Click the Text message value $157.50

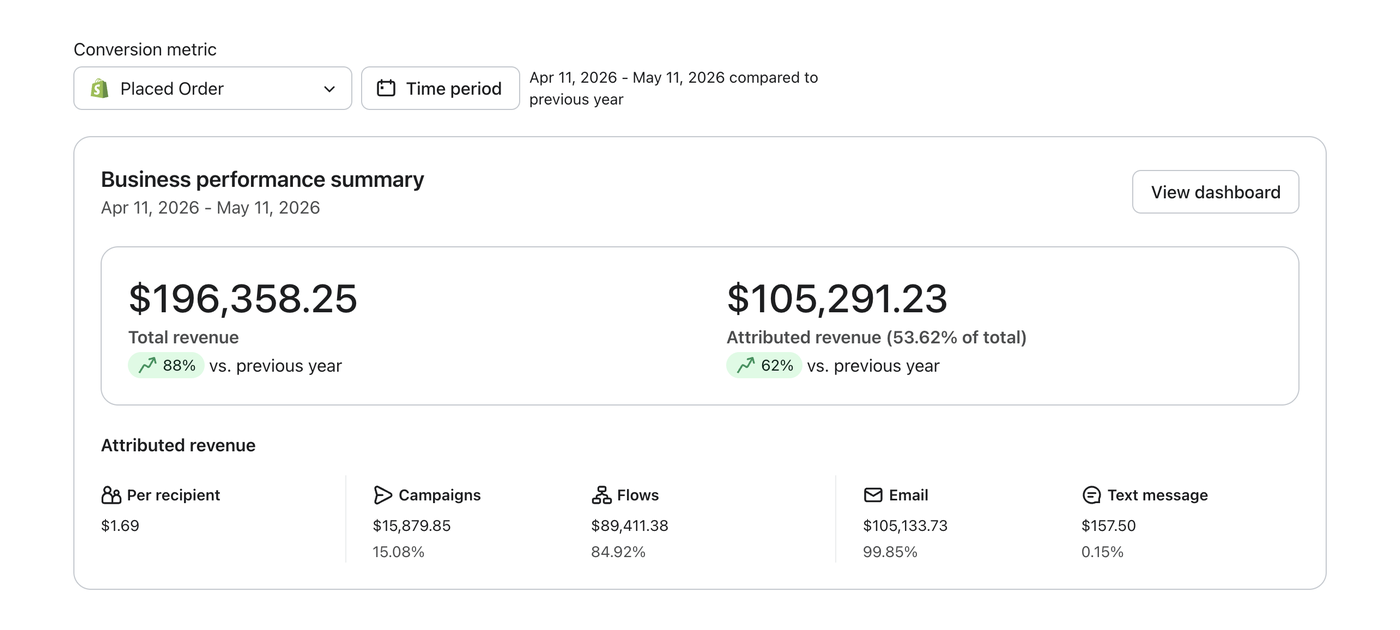tap(1108, 526)
